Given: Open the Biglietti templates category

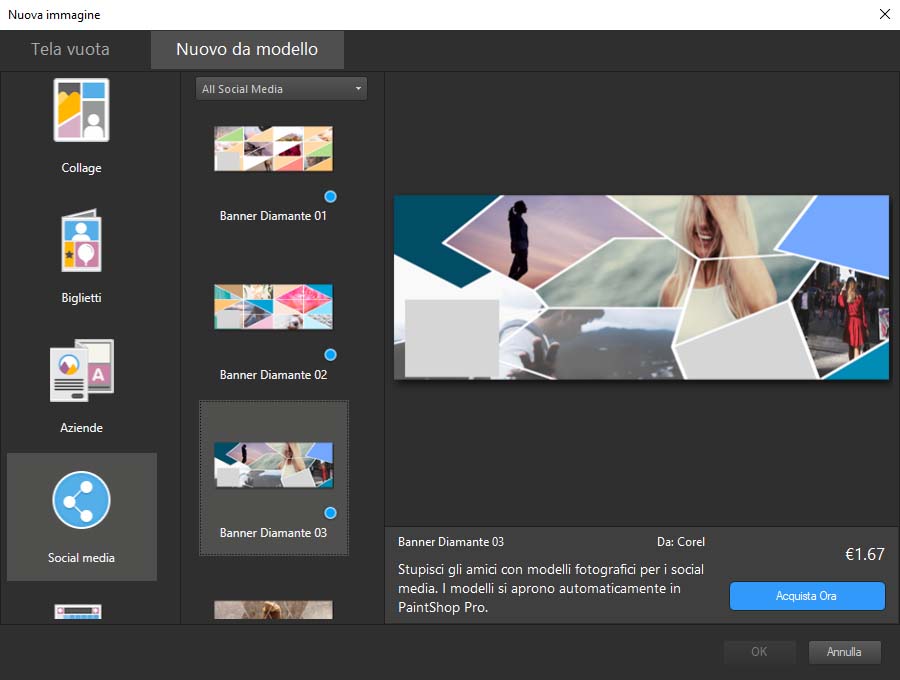Looking at the screenshot, I should click(x=81, y=241).
